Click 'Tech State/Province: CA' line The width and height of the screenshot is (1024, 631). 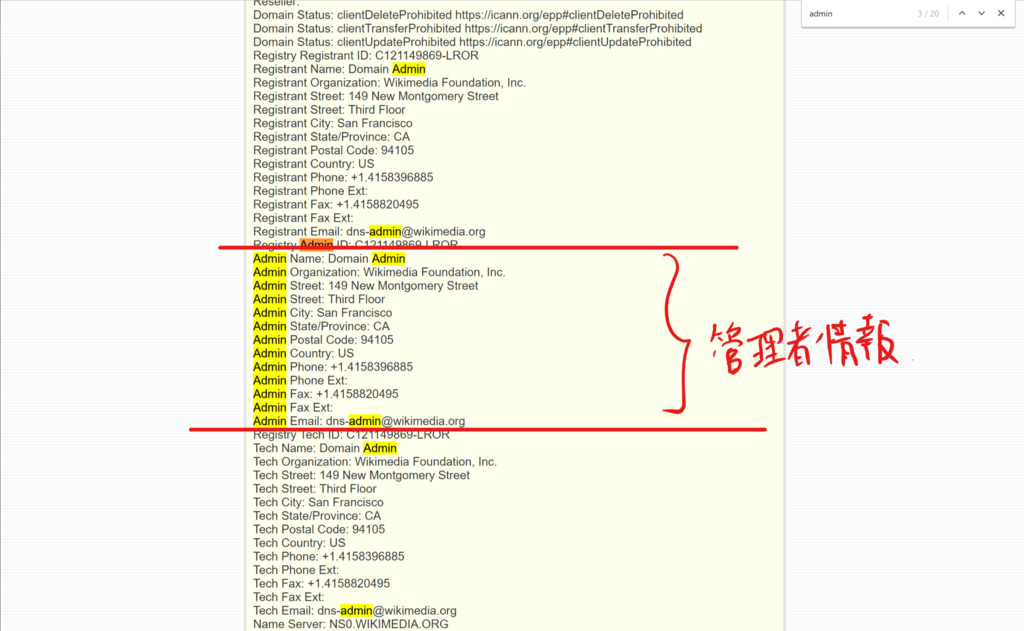pyautogui.click(x=317, y=516)
